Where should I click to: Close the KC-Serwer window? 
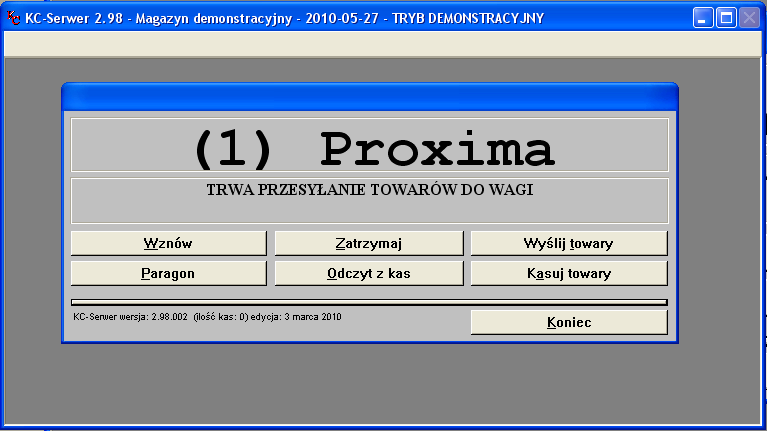pos(749,18)
